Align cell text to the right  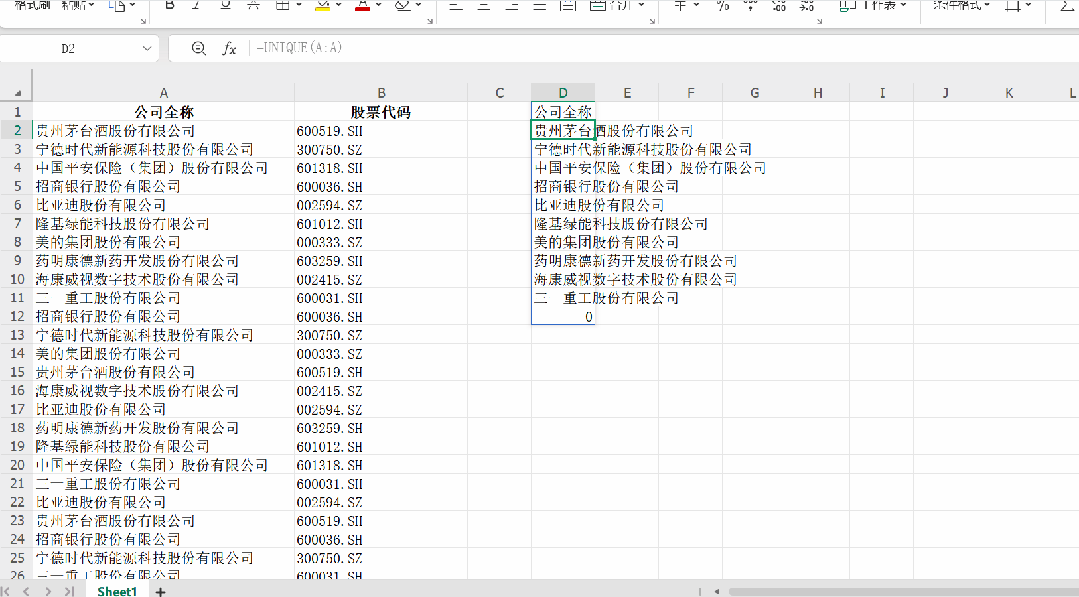(512, 6)
